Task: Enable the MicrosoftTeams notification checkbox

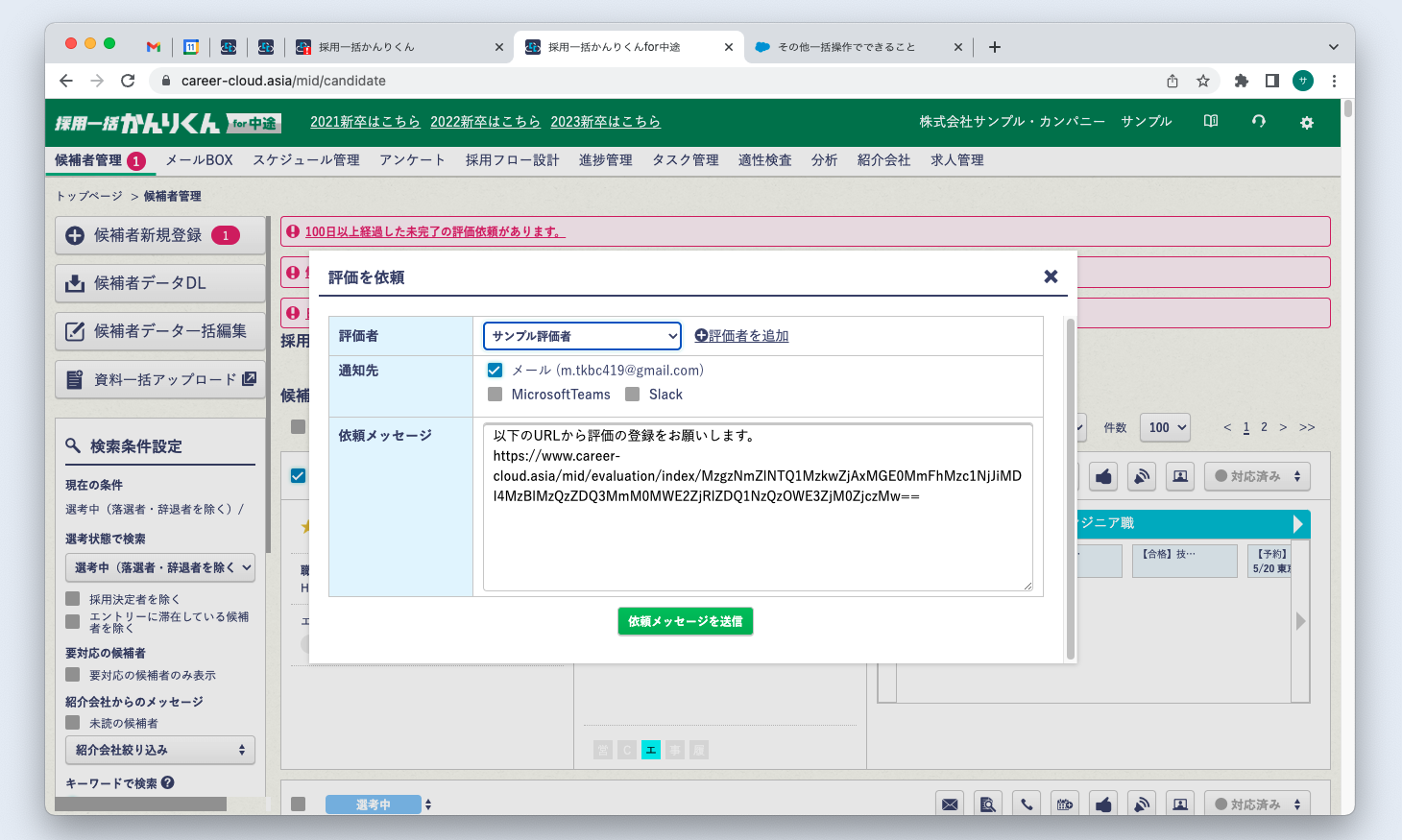Action: 495,395
